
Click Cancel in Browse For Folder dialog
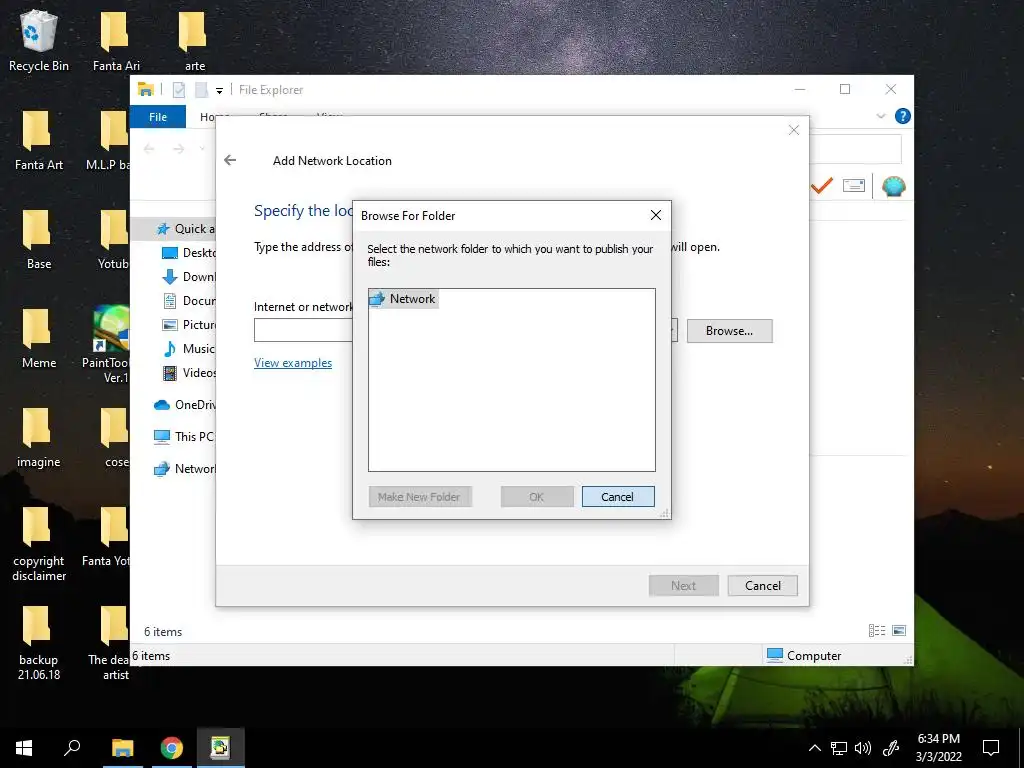pyautogui.click(x=617, y=497)
